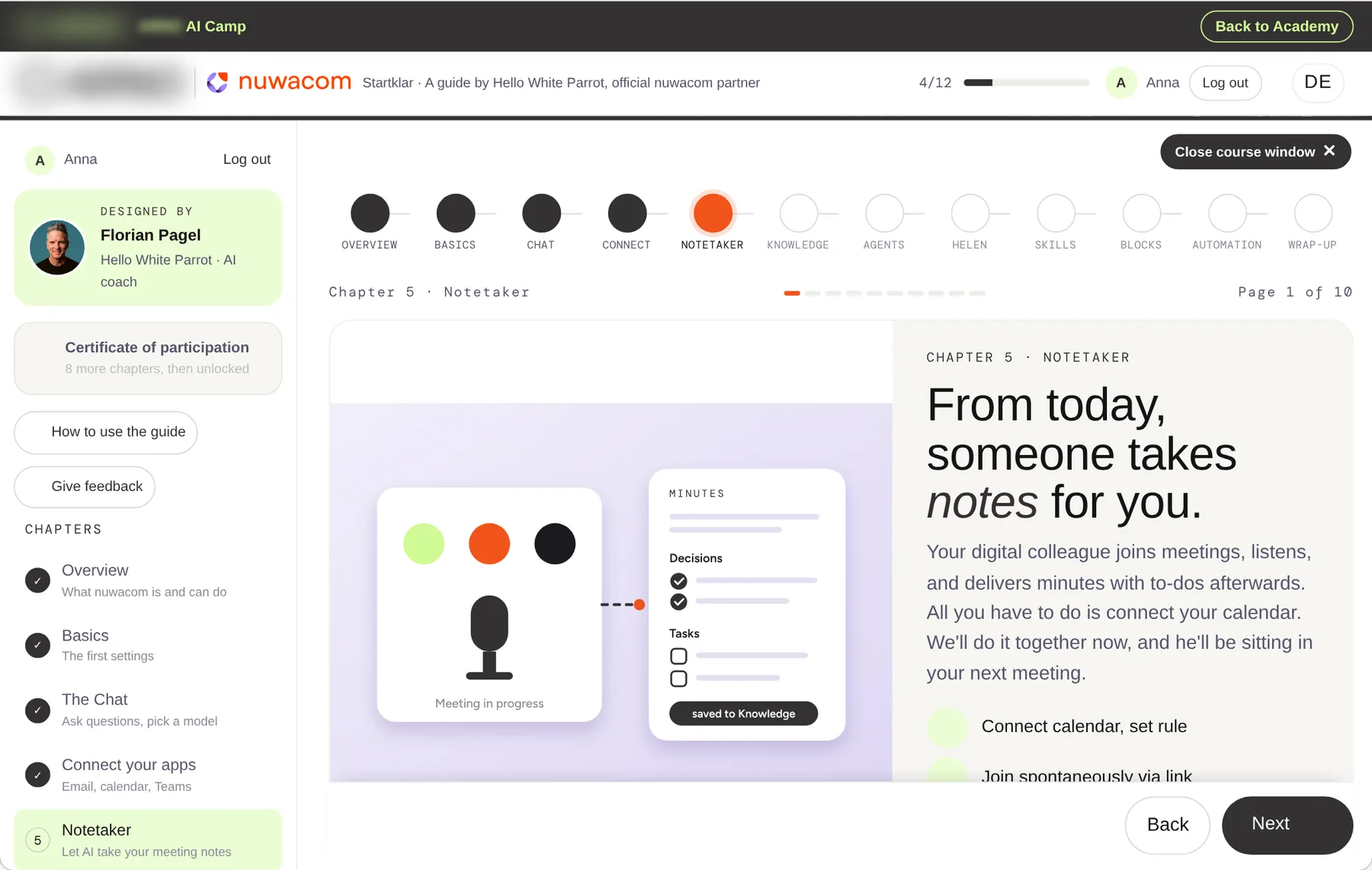The image size is (1372, 870).
Task: Go to the Next page
Action: coord(1287,824)
